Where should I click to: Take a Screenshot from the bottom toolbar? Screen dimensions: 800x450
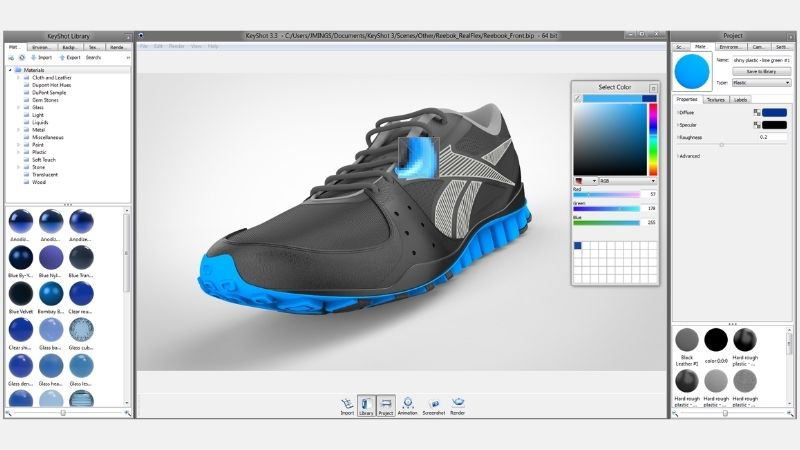[x=434, y=404]
